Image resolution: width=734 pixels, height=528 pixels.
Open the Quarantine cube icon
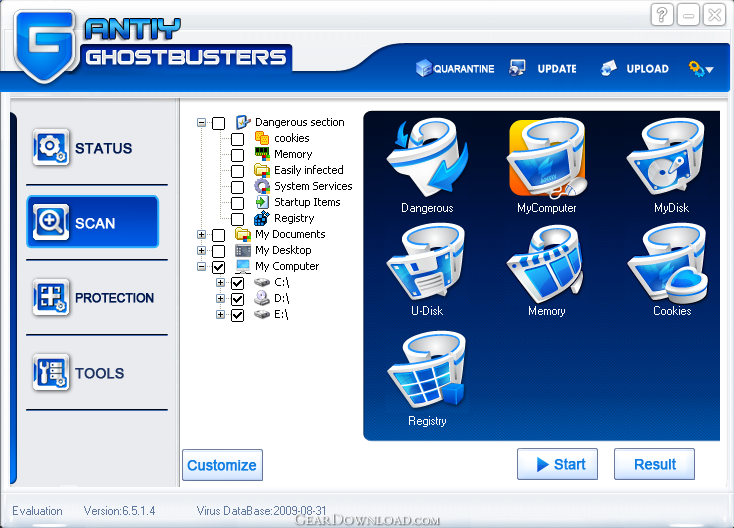[x=423, y=68]
